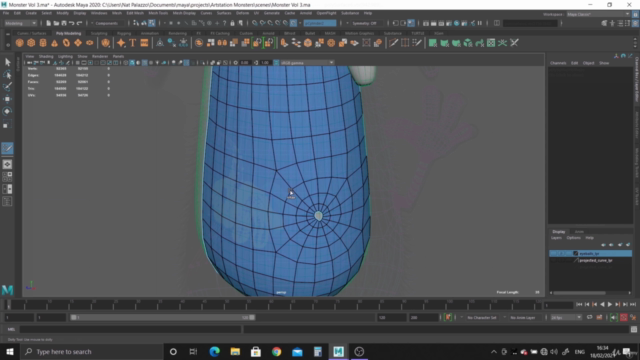This screenshot has height=360, width=640.
Task: Open the Mesh Display menu
Action: point(184,13)
